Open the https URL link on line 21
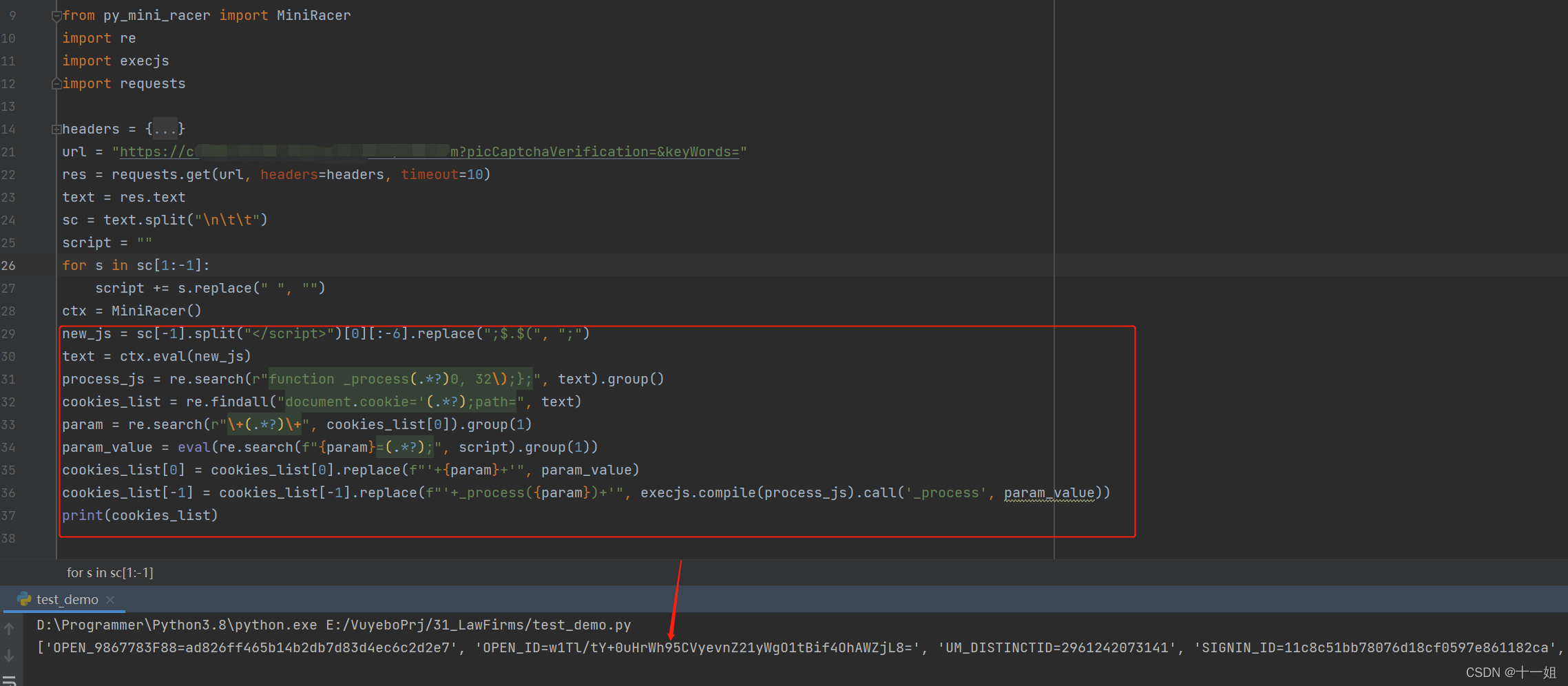This screenshot has height=686, width=1568. coord(430,152)
